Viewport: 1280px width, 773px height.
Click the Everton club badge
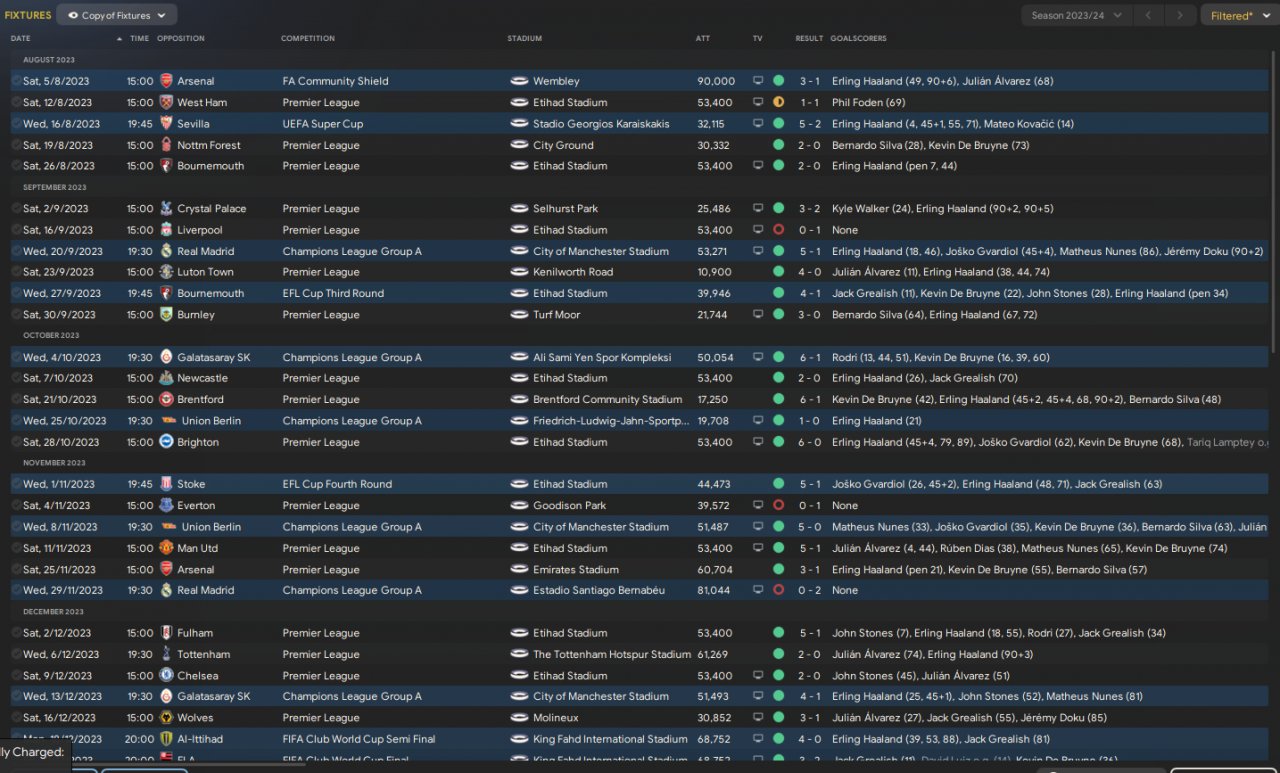click(x=166, y=506)
